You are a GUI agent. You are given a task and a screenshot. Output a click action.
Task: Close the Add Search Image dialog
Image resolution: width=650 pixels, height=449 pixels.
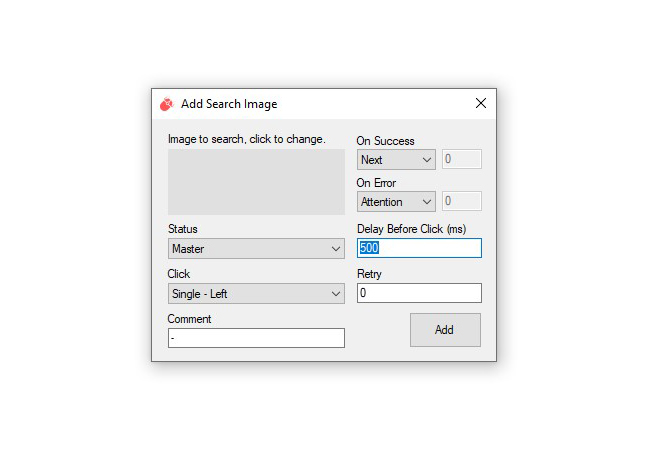[x=480, y=103]
